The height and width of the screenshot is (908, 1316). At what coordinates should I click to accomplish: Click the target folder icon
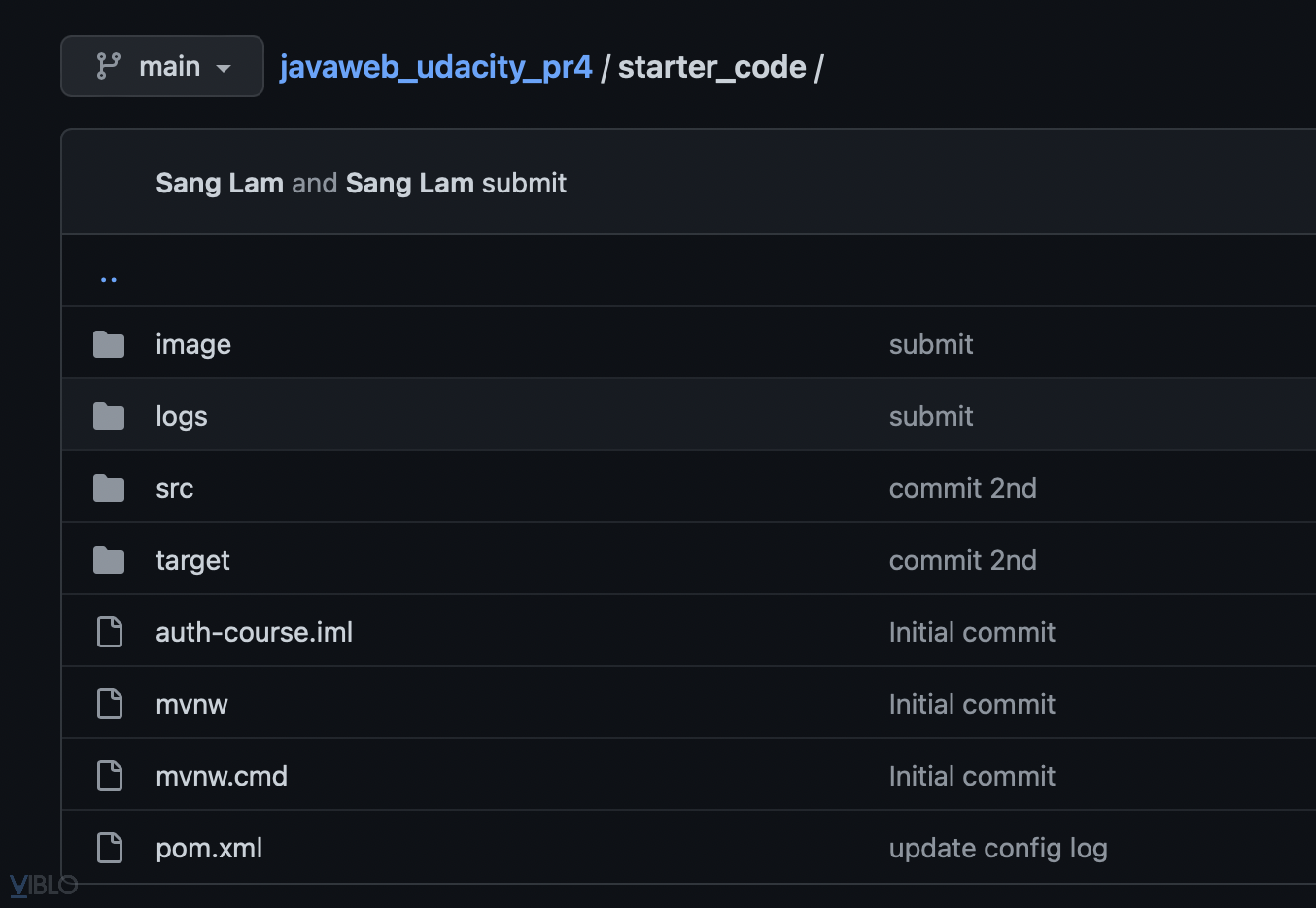(x=109, y=559)
